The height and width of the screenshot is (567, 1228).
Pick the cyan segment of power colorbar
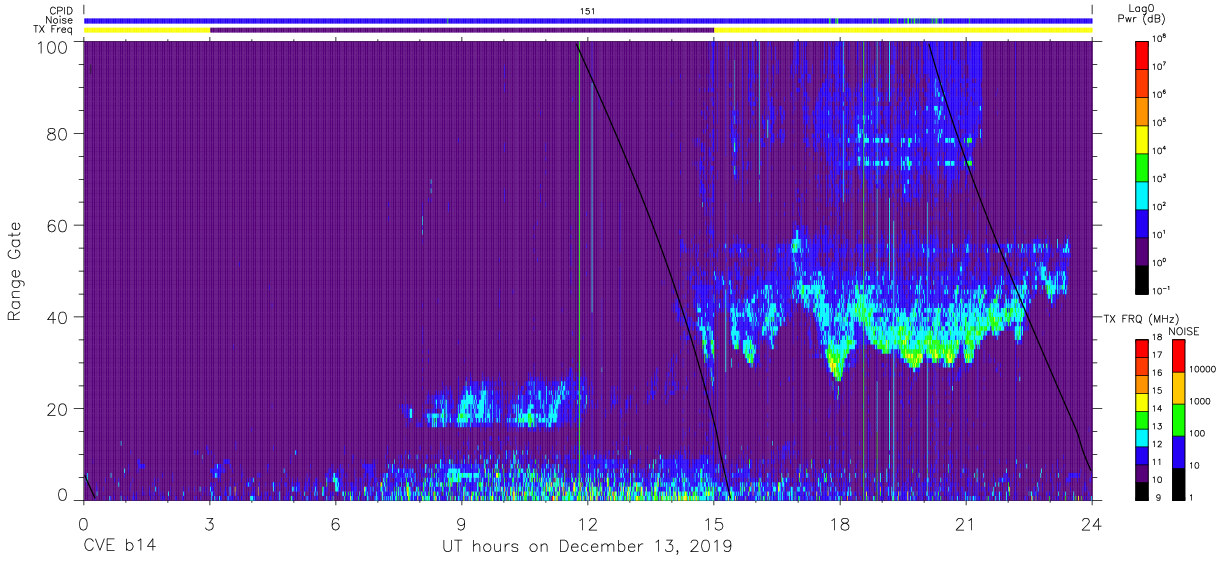(1143, 193)
